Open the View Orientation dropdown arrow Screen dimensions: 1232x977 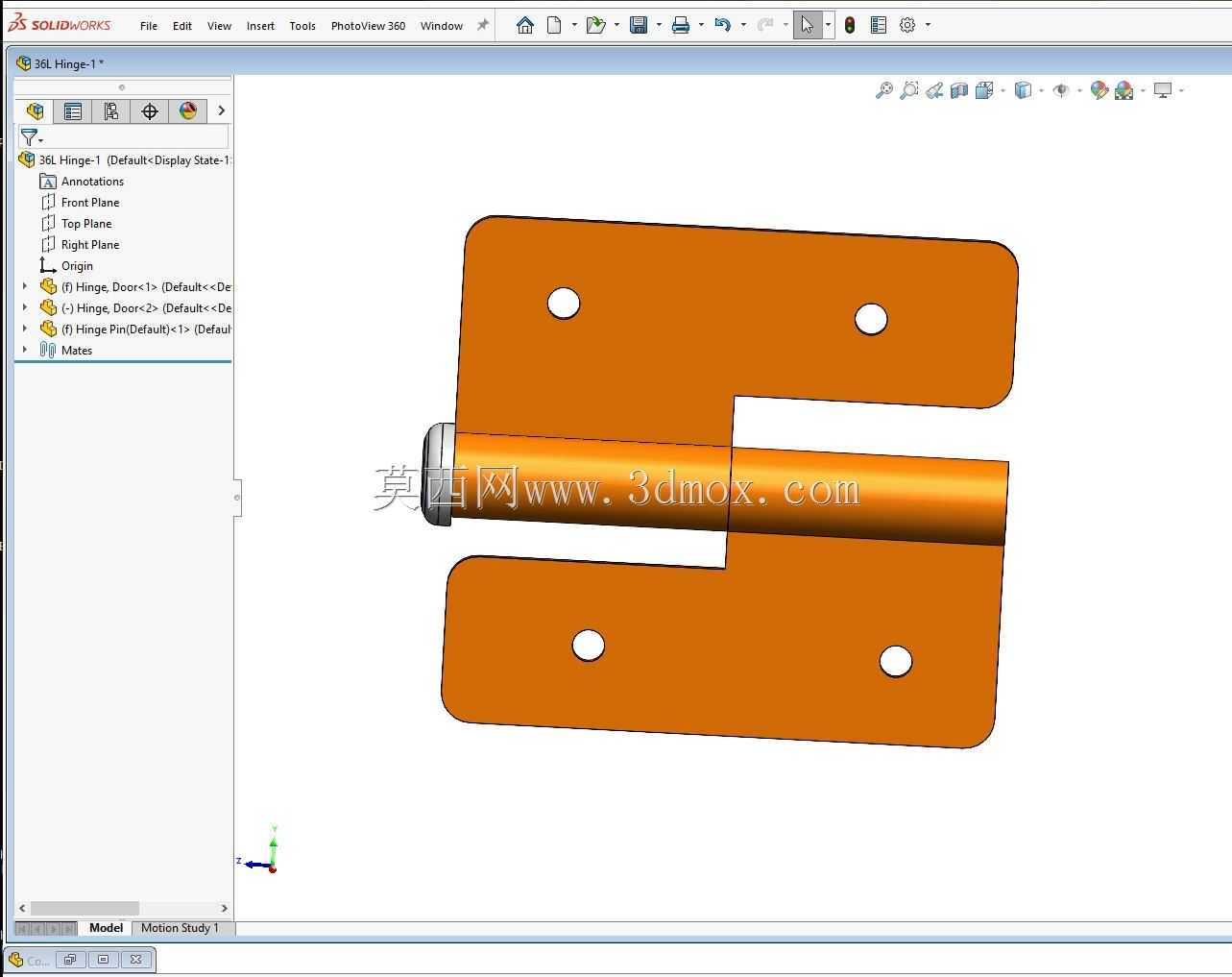tap(1003, 90)
